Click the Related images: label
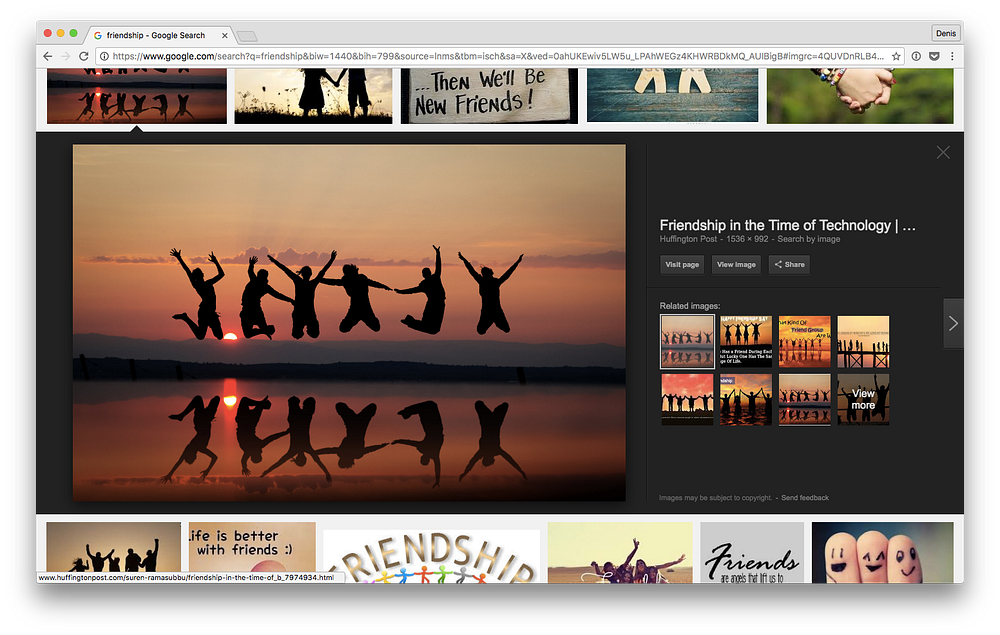This screenshot has width=1000, height=635. tap(689, 306)
